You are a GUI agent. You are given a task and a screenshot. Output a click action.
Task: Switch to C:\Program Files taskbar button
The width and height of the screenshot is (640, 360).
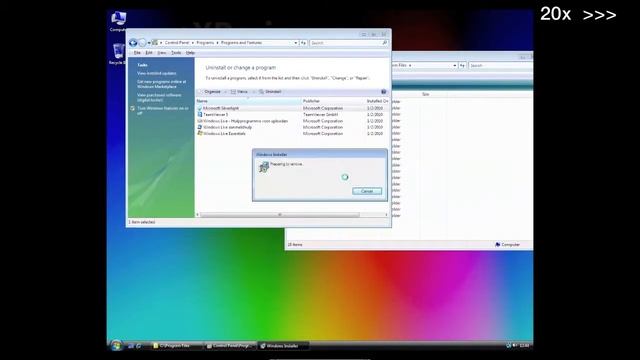176,346
